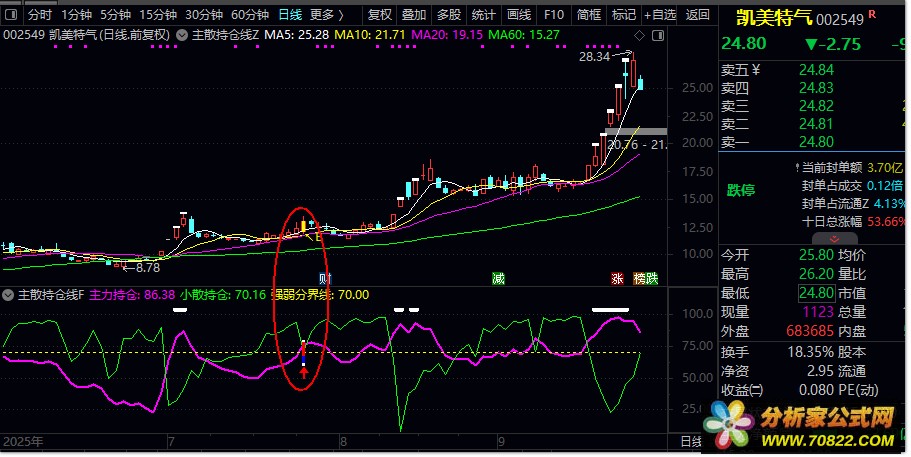Click current price 24.80 in quote header
911x457 pixels.
744,44
